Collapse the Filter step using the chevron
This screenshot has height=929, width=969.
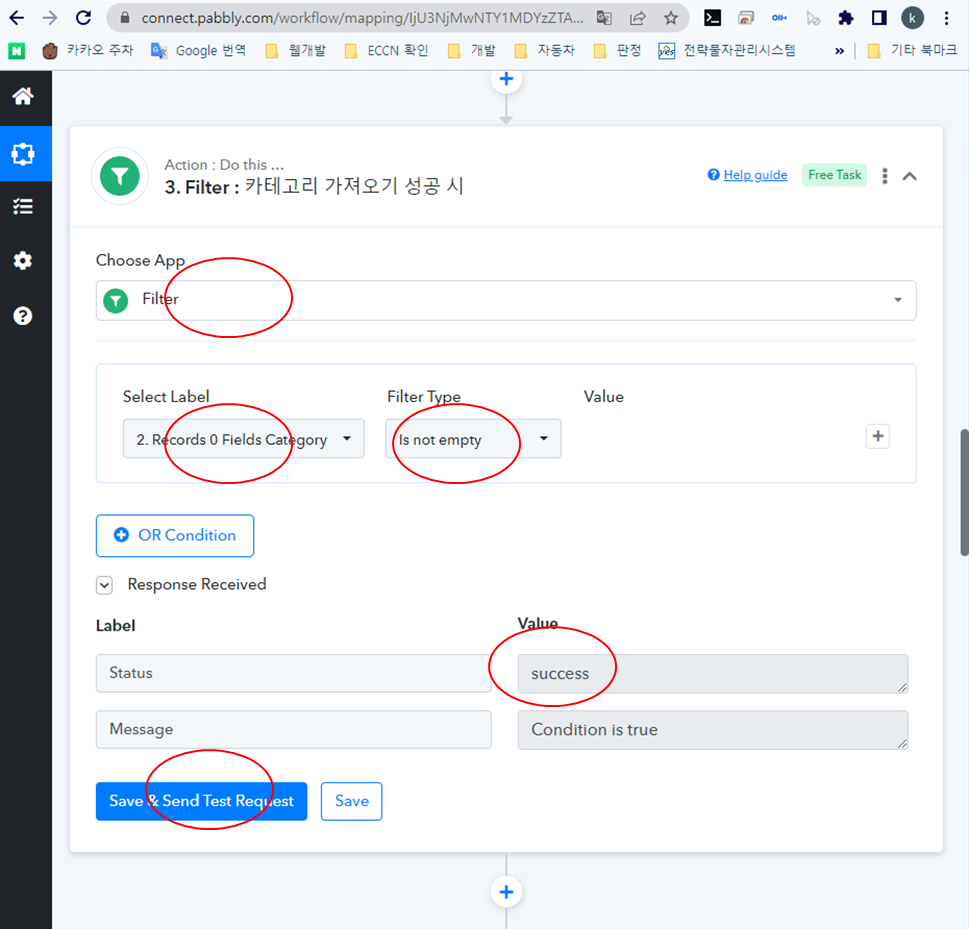click(910, 176)
